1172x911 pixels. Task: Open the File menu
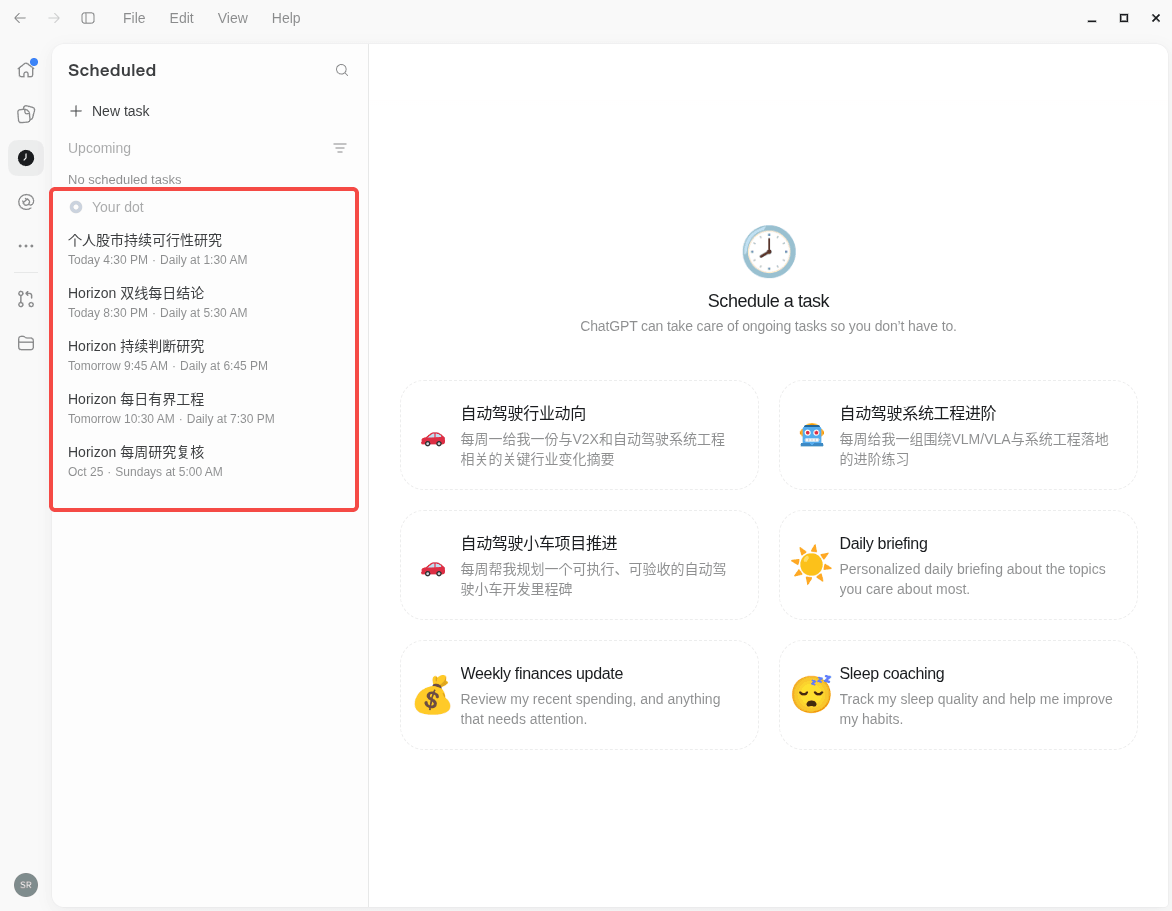tap(134, 18)
